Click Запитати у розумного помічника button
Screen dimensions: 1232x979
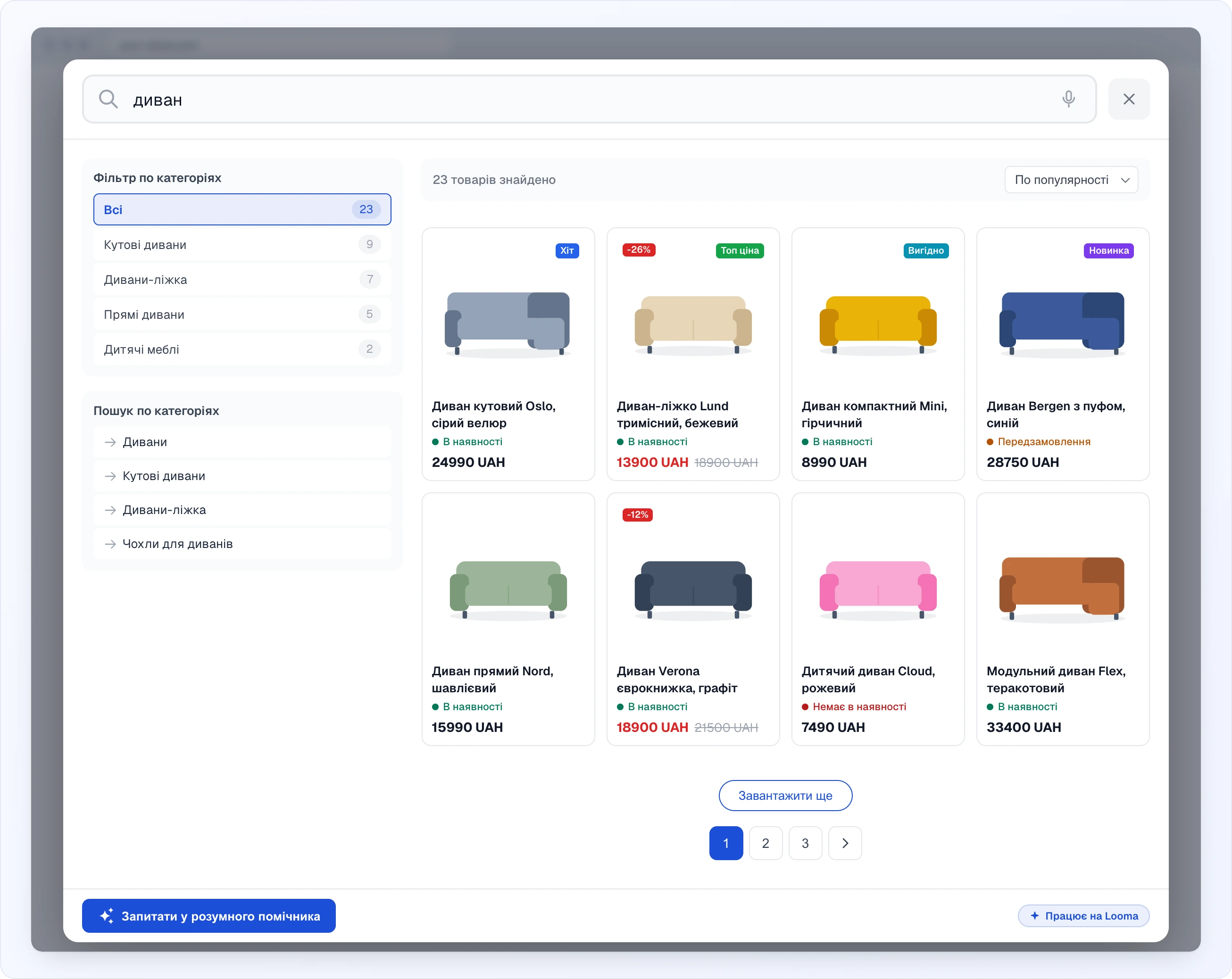coord(208,916)
